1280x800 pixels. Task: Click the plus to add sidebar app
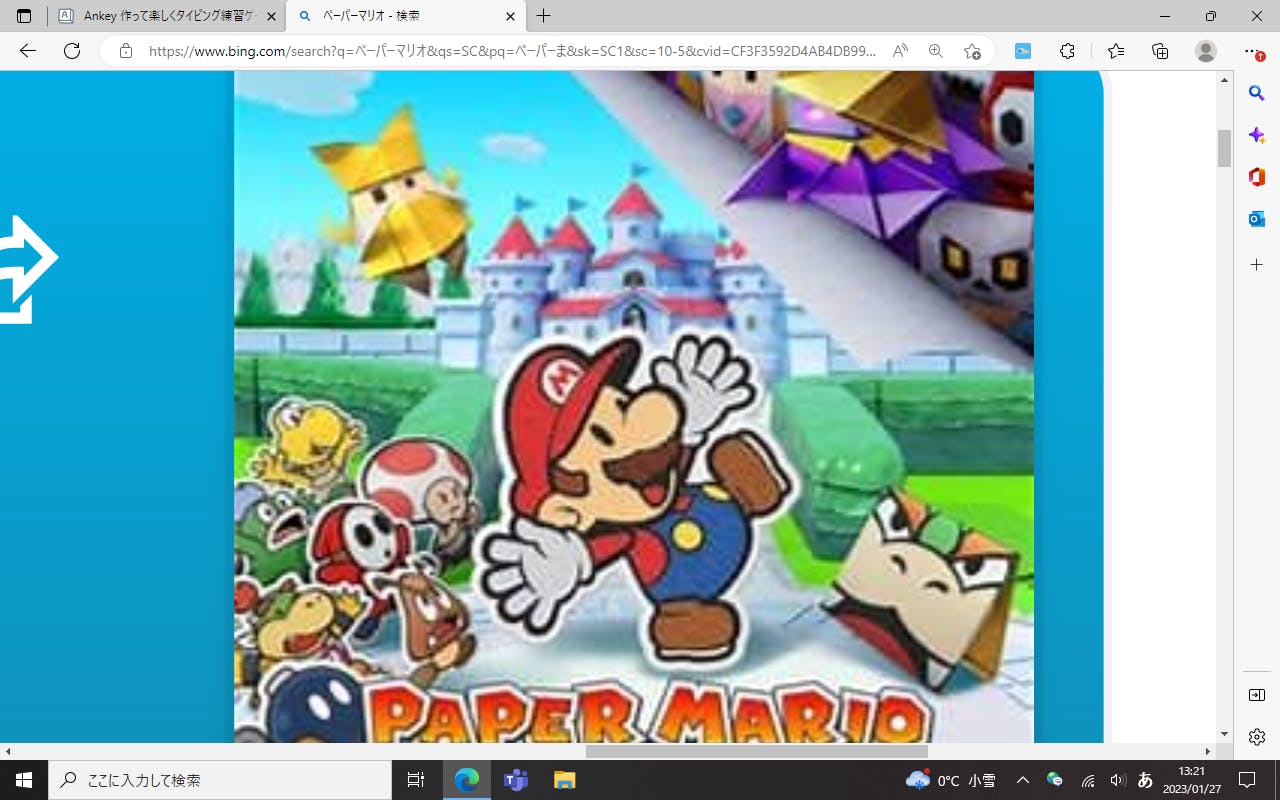(1257, 265)
